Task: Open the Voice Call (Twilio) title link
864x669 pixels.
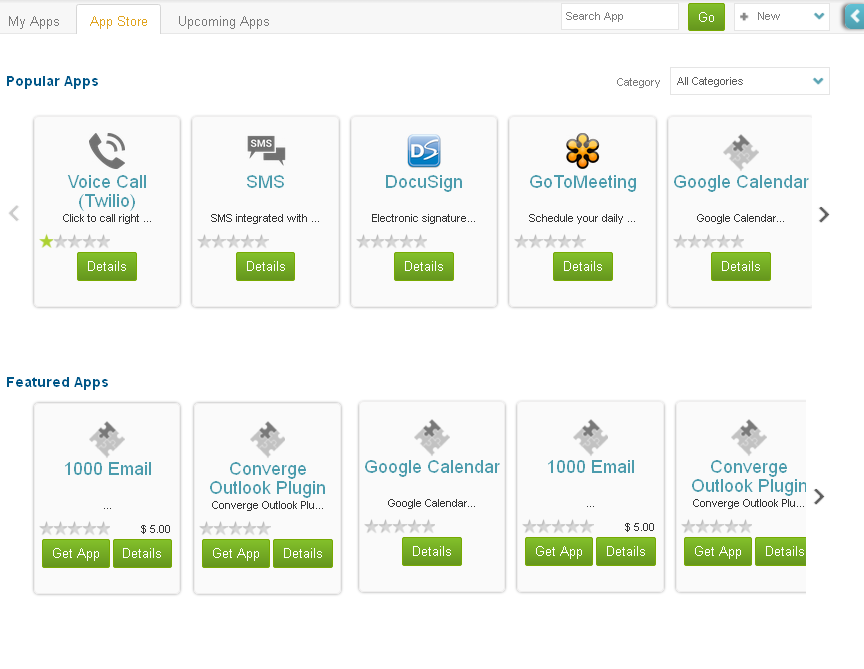Action: coord(107,191)
